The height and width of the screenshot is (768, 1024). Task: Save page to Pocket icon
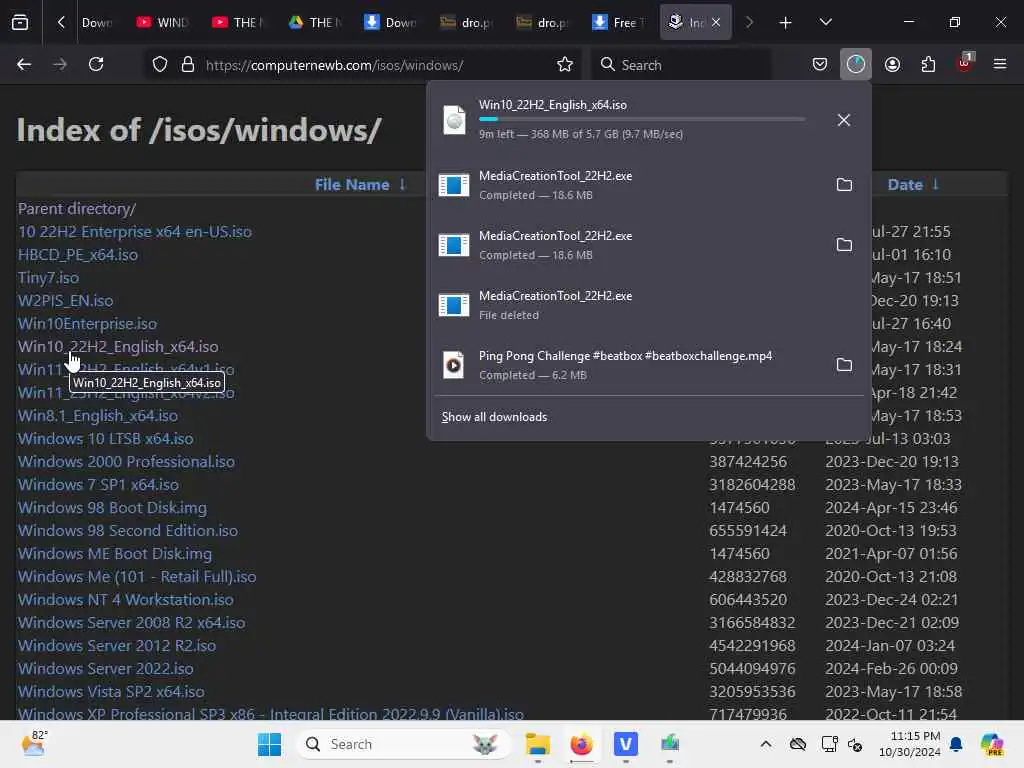click(820, 65)
